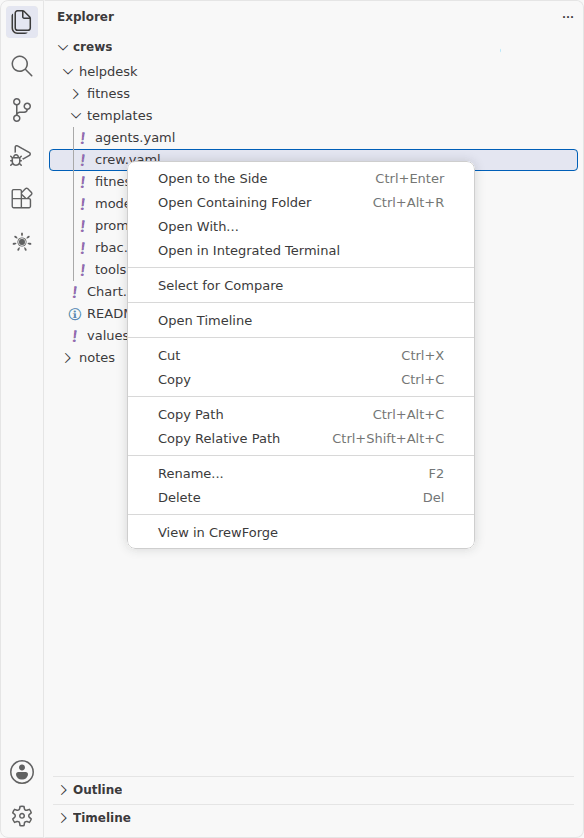The height and width of the screenshot is (838, 584).
Task: Collapse the templates folder
Action: (x=76, y=116)
